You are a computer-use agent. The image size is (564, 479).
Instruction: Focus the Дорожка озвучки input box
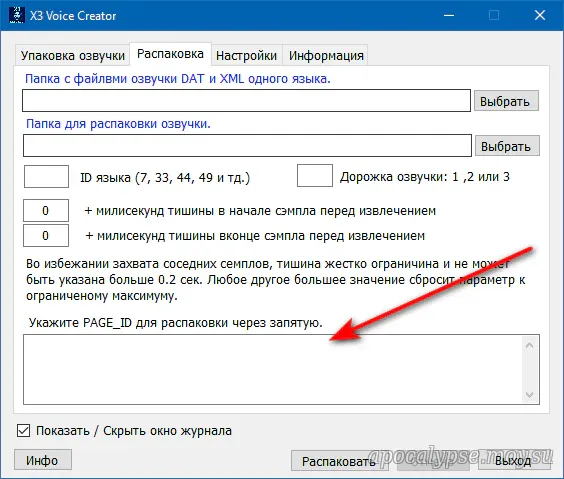[315, 176]
